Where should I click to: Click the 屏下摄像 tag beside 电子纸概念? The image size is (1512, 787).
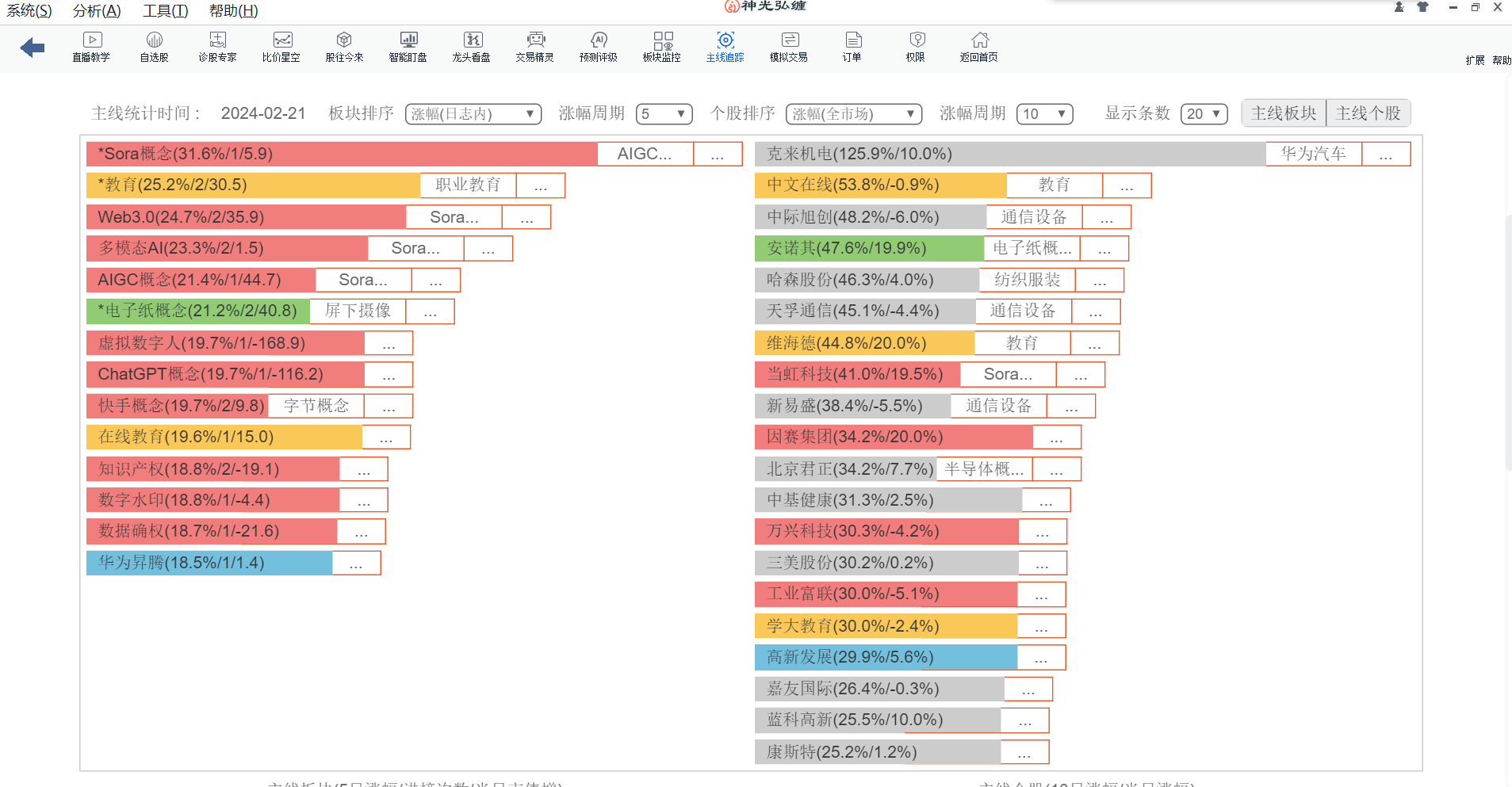click(x=358, y=311)
